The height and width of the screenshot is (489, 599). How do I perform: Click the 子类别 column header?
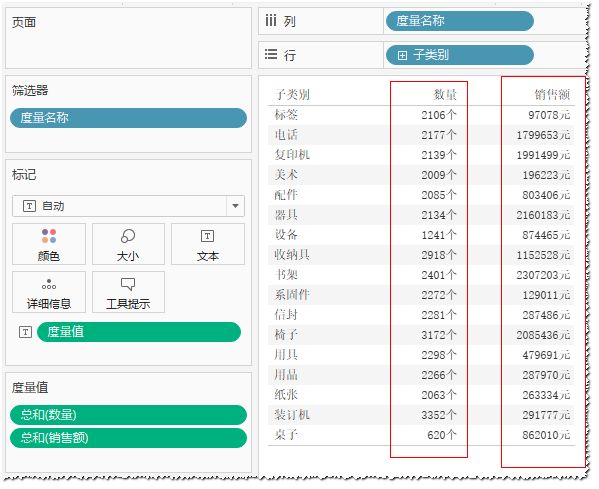pyautogui.click(x=292, y=95)
